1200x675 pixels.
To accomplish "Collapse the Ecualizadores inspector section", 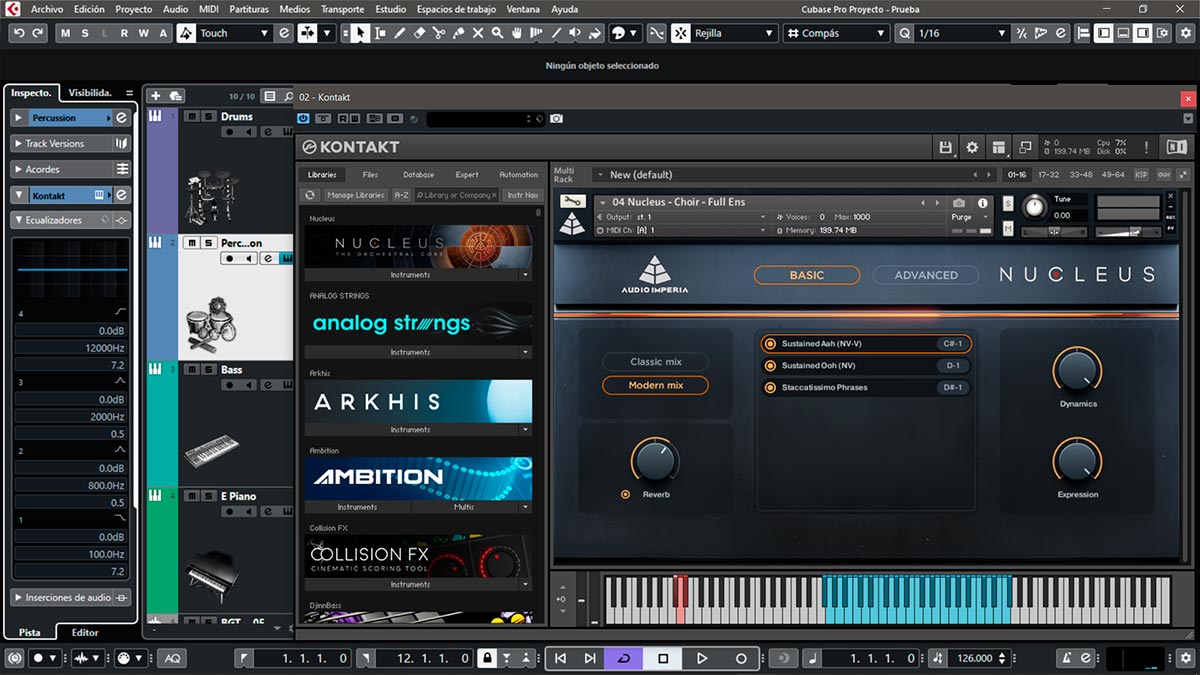I will click(19, 219).
